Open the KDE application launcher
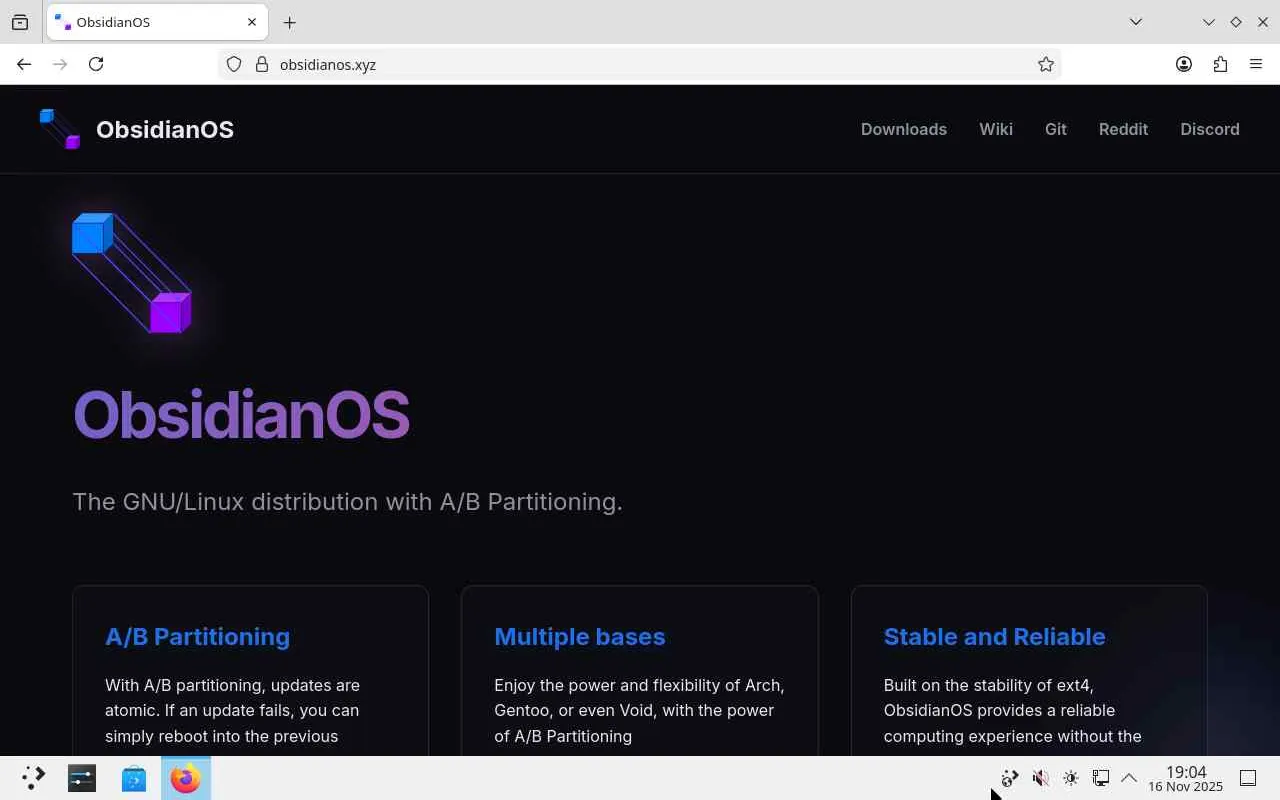The image size is (1280, 800). click(33, 778)
